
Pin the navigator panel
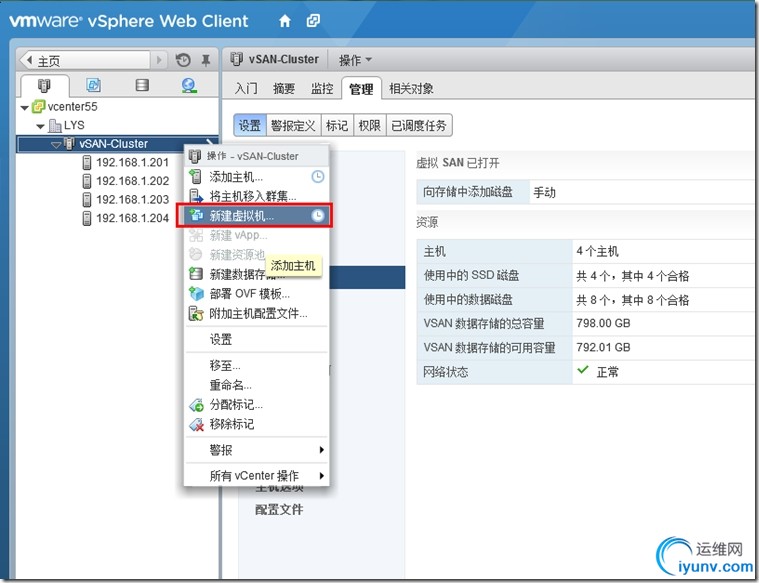pos(206,61)
